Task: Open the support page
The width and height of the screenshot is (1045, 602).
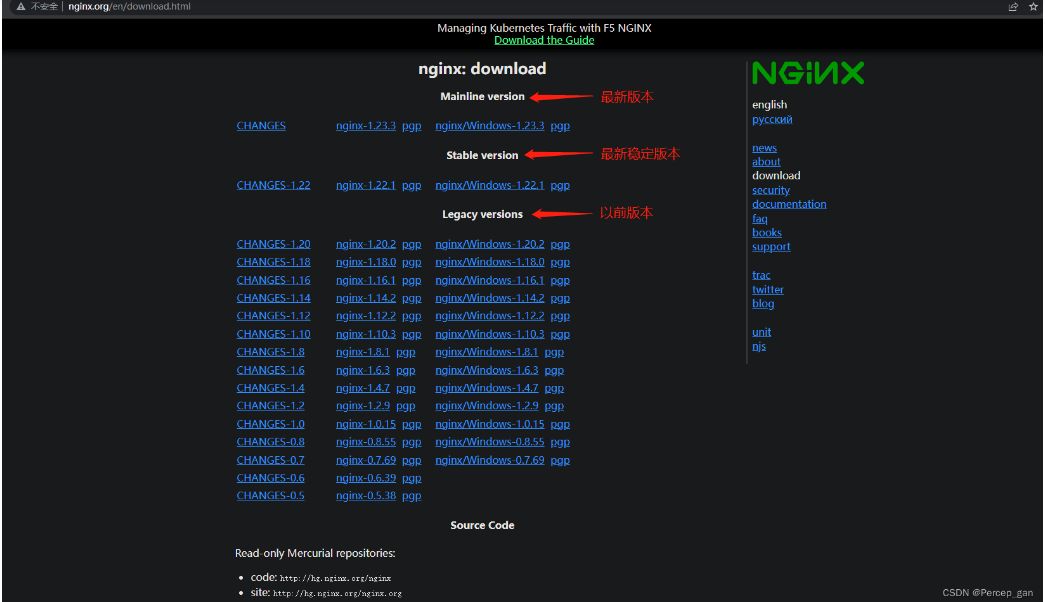Action: tap(771, 247)
